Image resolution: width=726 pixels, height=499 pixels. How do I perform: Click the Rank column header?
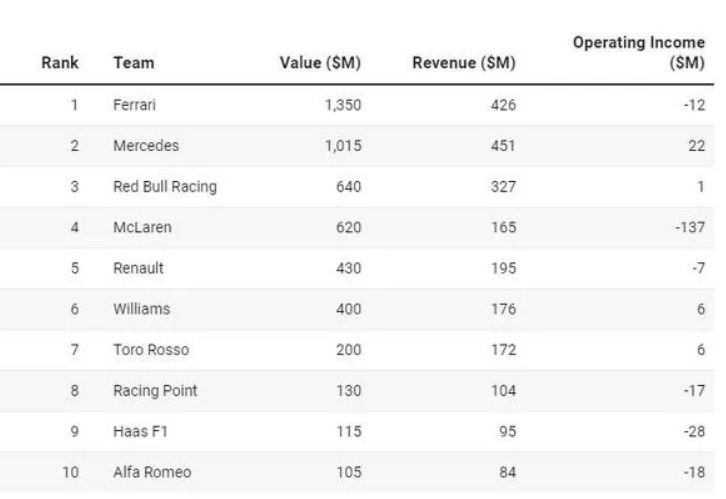60,62
